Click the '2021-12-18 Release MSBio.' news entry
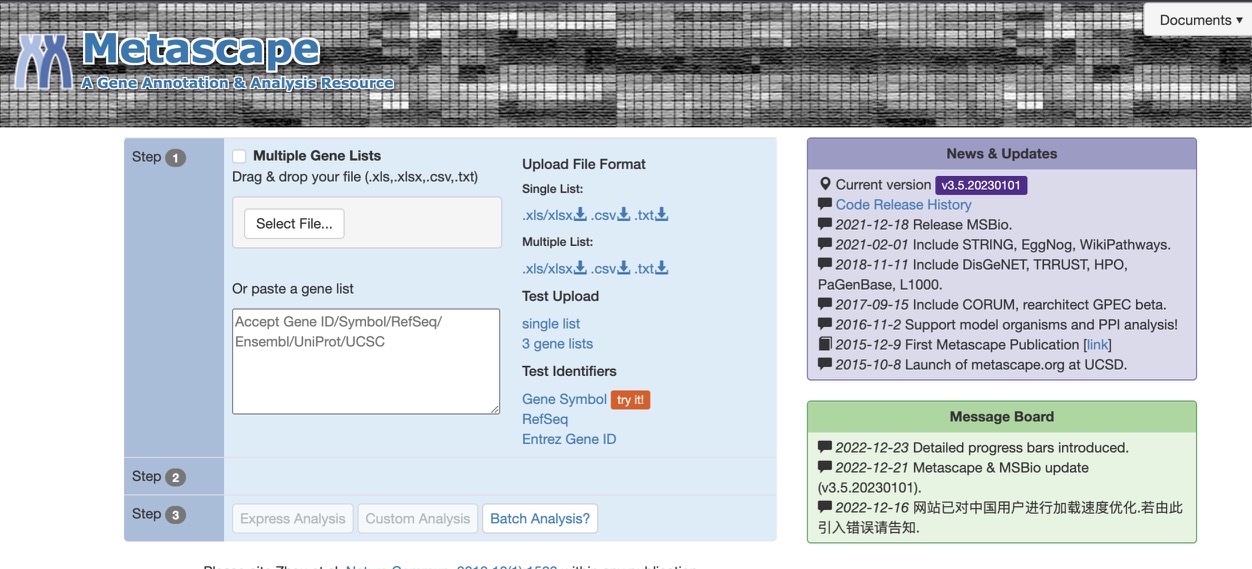 tap(924, 225)
